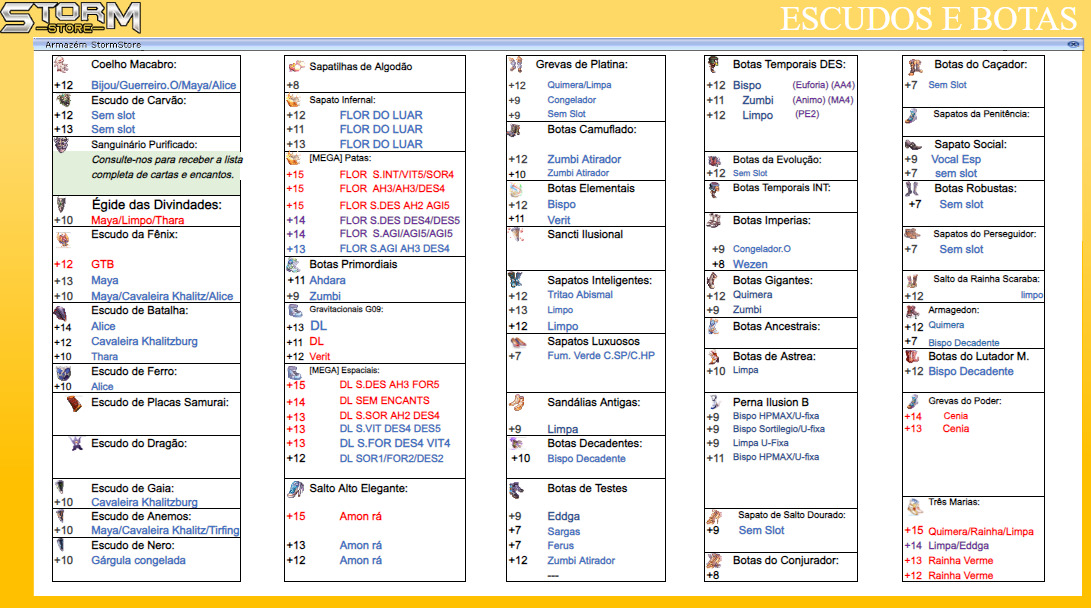Select the Grevas do Poder icon
Image resolution: width=1091 pixels, height=608 pixels.
[912, 403]
